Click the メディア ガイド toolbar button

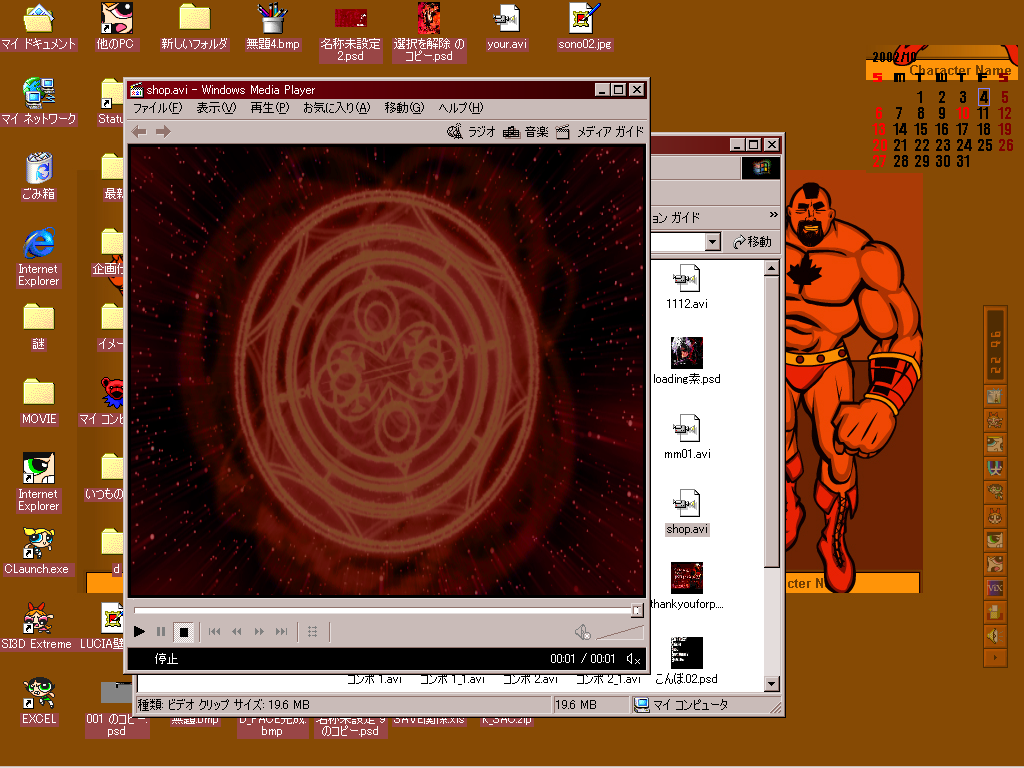tap(600, 132)
